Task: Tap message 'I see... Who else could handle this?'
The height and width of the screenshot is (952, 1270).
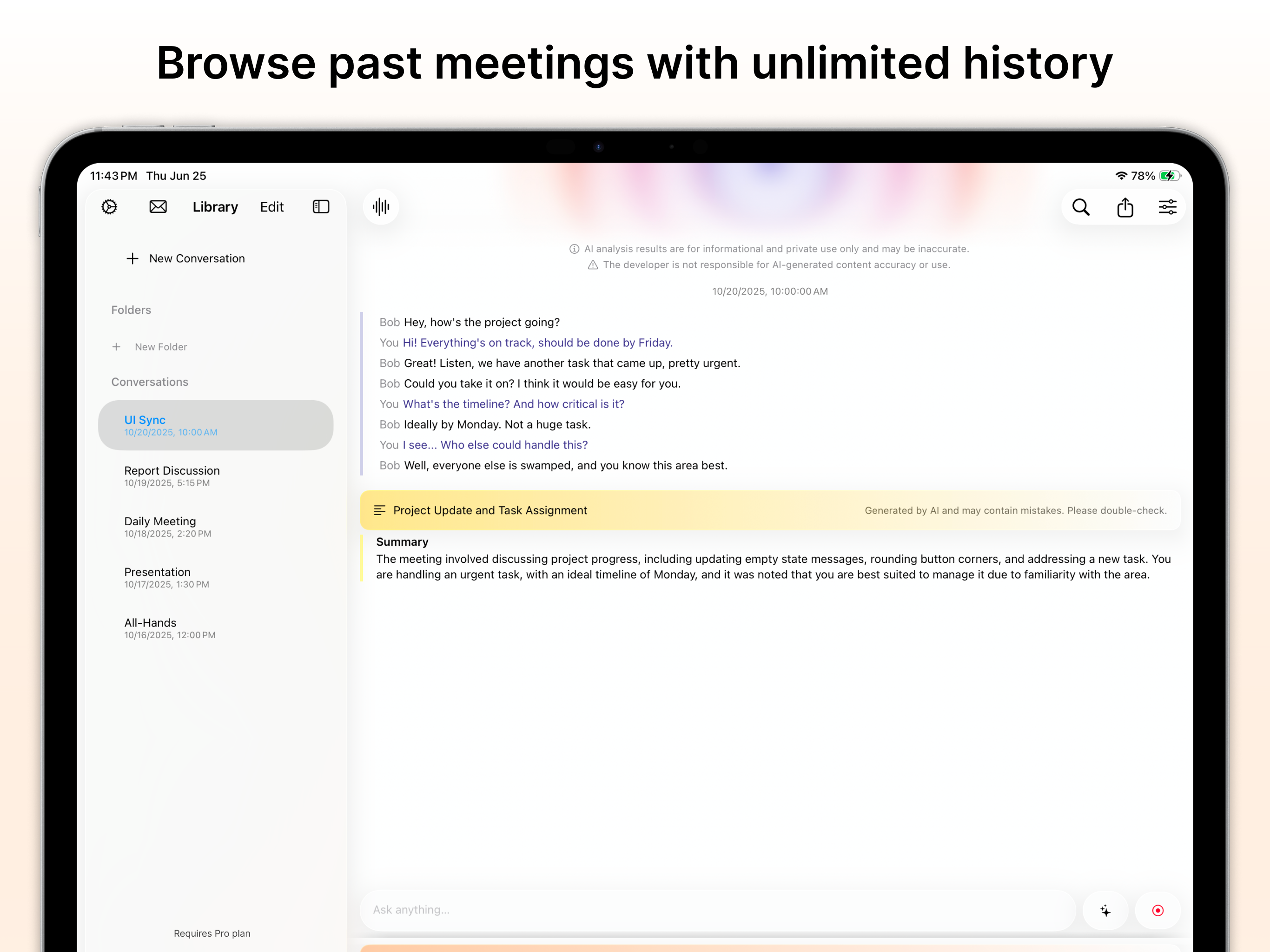Action: click(x=495, y=445)
